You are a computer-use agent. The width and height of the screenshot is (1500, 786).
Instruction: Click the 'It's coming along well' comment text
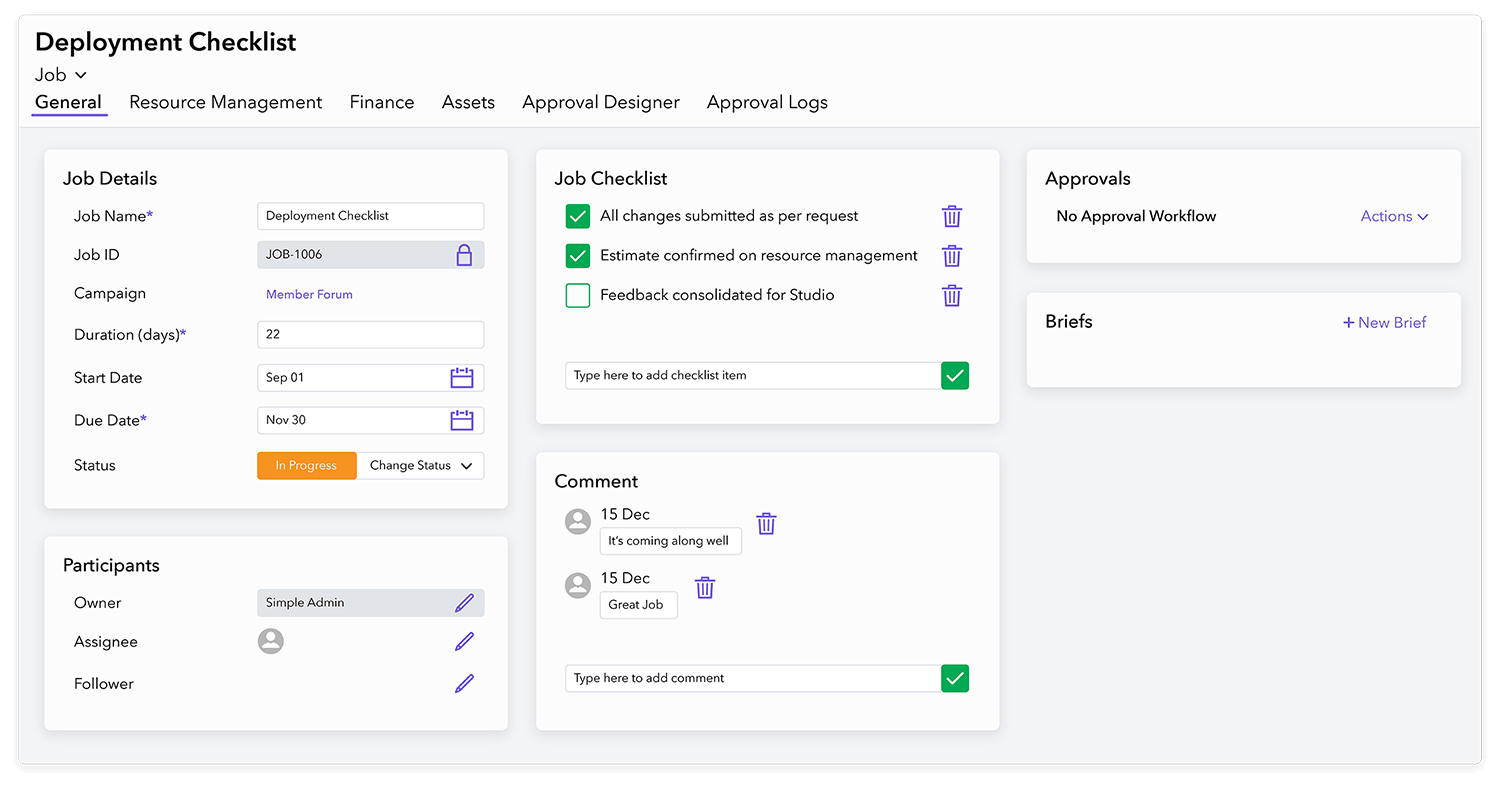coord(670,541)
